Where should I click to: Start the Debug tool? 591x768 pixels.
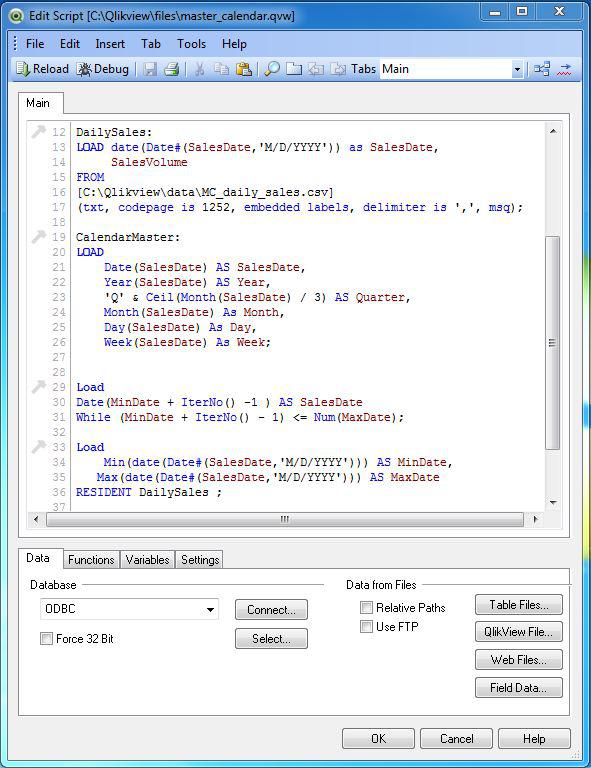(102, 69)
